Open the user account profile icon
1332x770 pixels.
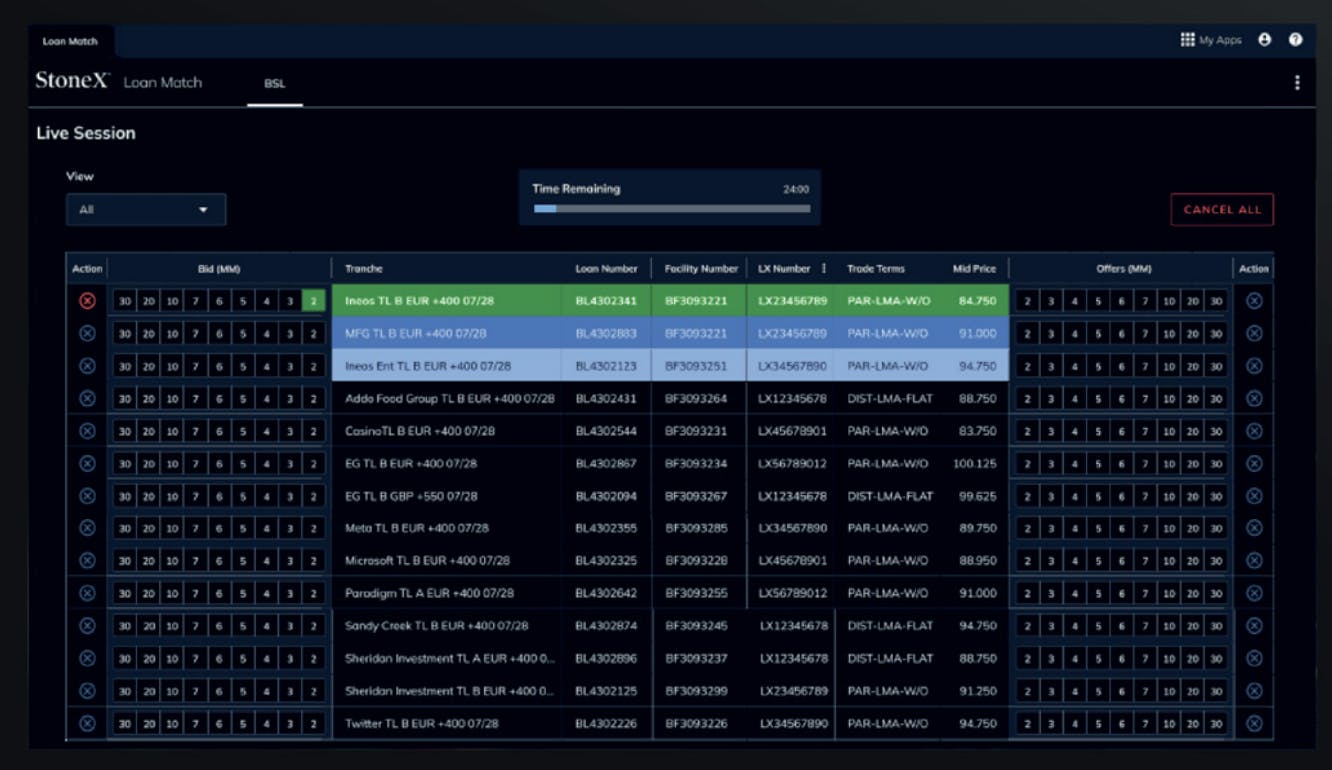coord(1264,40)
